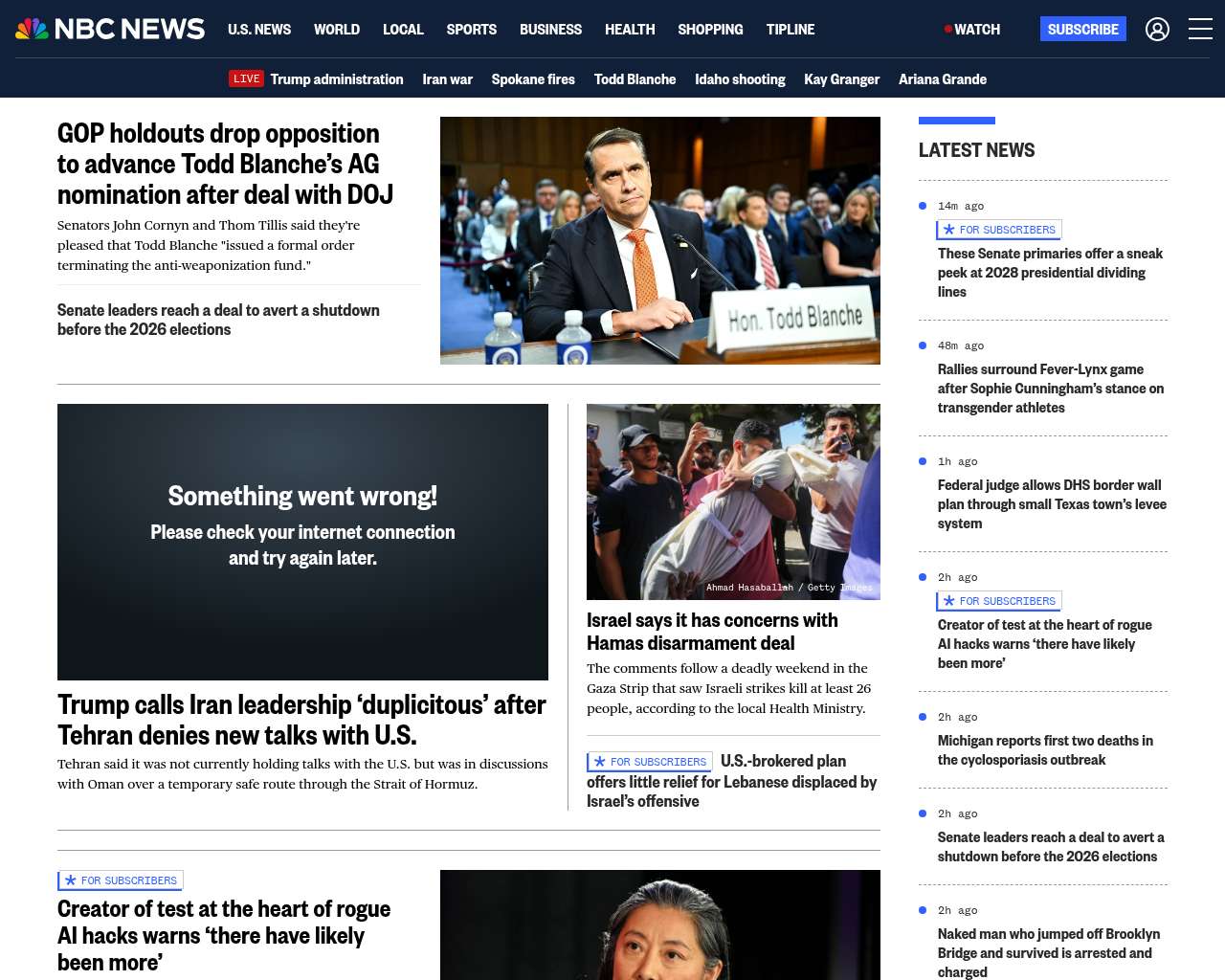Click For Subscribers badge in Latest News rogue AI item
This screenshot has height=980, width=1225.
pyautogui.click(x=999, y=601)
